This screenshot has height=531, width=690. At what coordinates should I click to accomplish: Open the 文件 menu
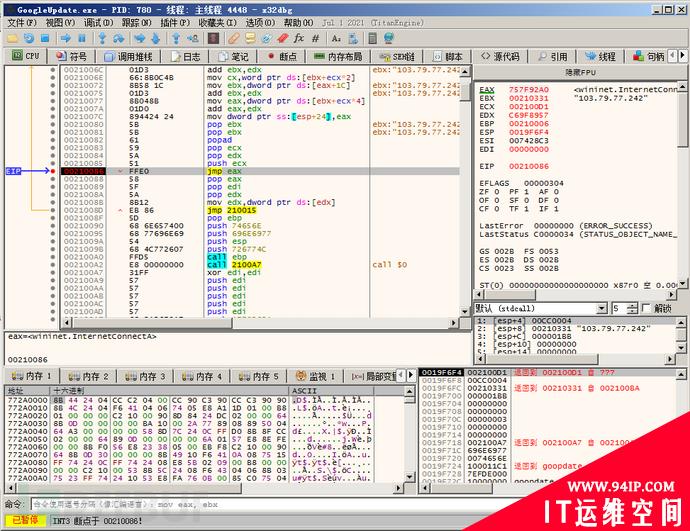pos(22,22)
